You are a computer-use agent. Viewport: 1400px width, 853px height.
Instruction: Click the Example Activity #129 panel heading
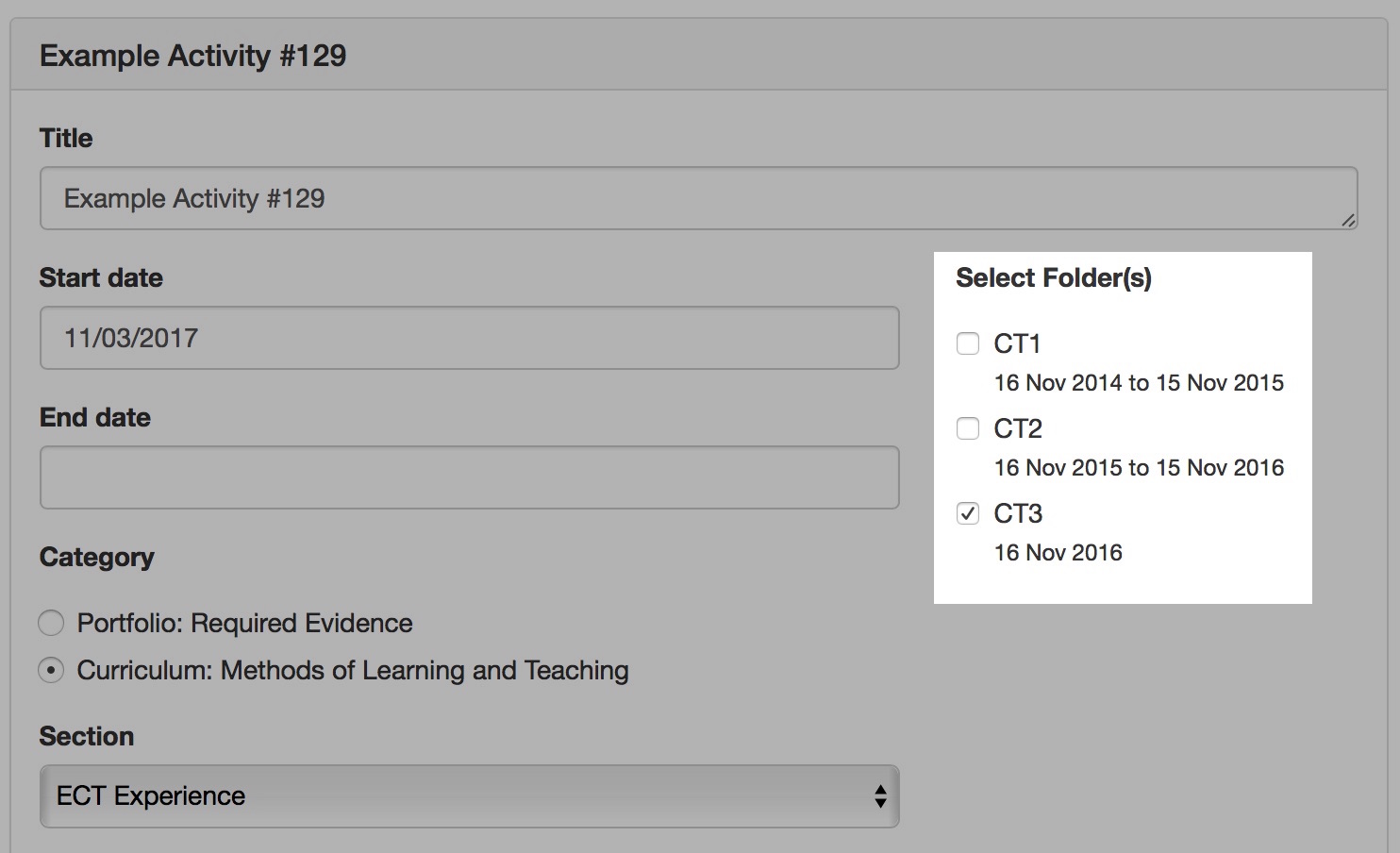point(193,56)
